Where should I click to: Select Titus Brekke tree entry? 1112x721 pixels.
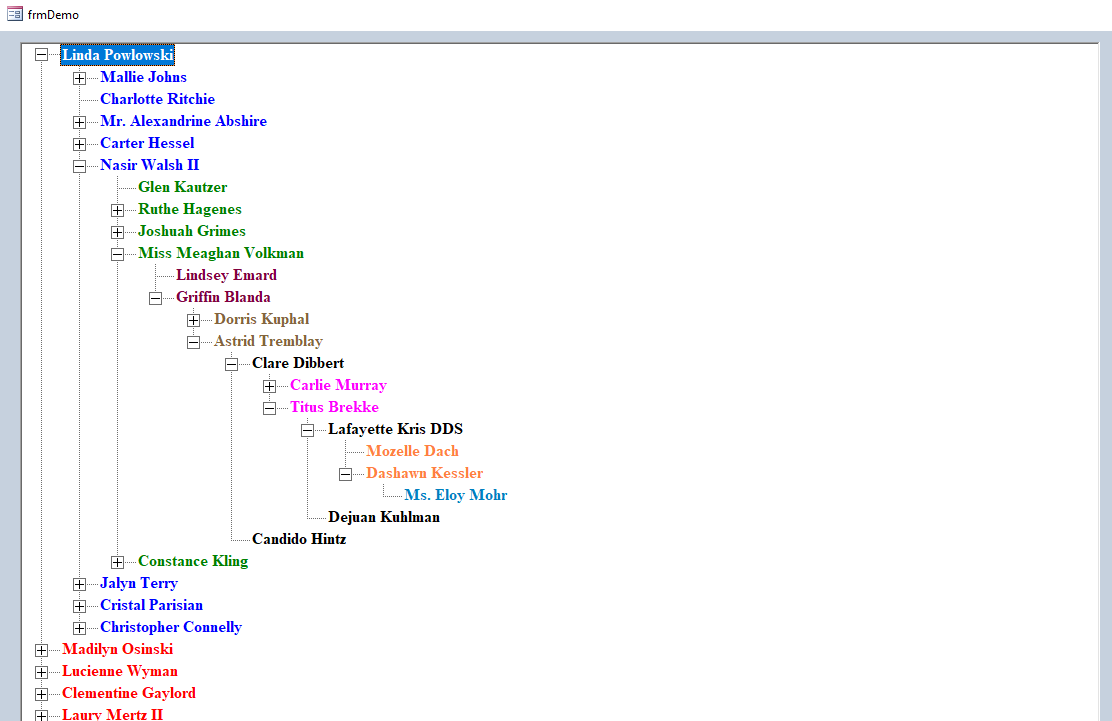334,406
